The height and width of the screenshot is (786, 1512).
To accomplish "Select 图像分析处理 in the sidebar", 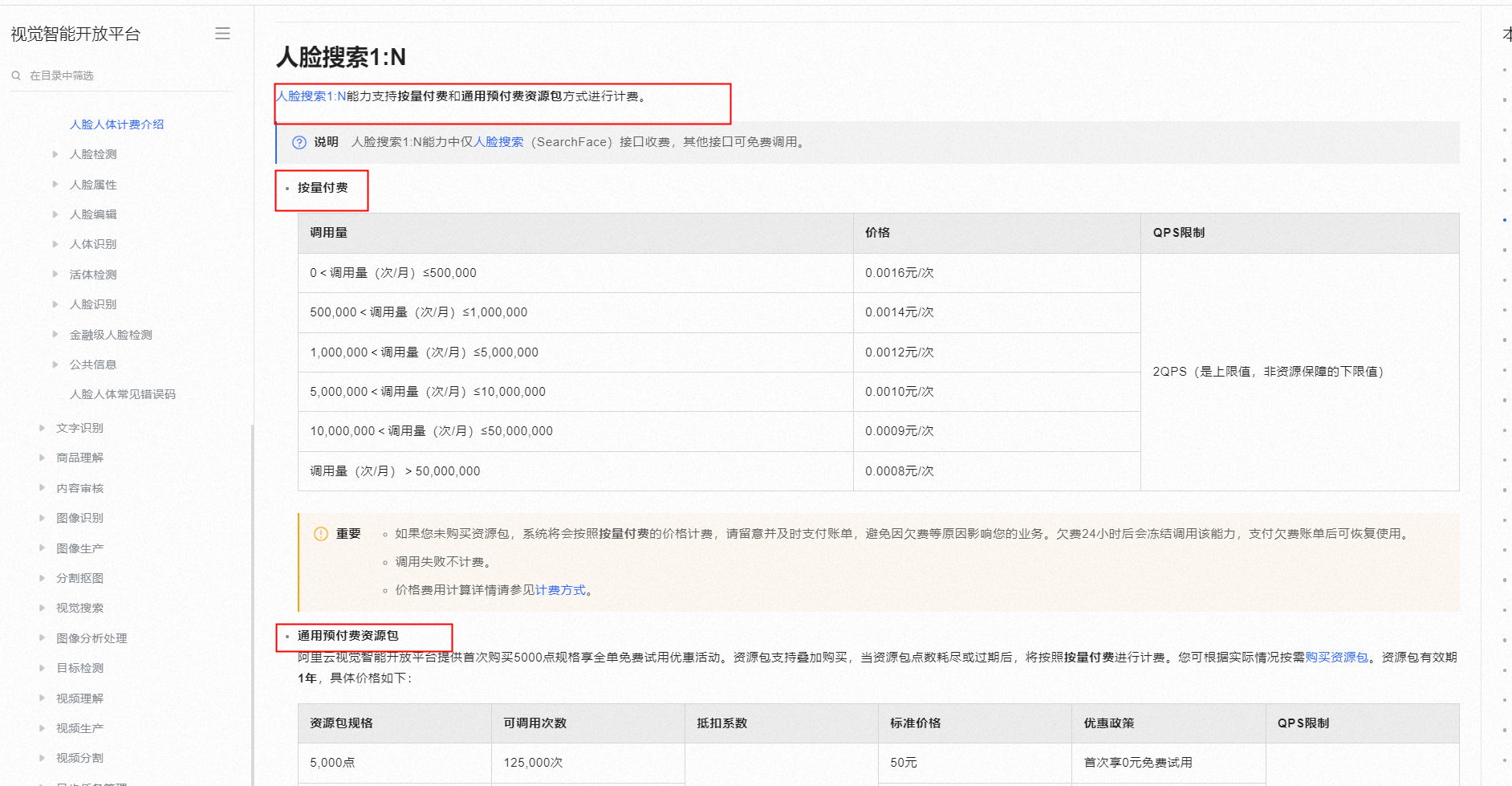I will 91,638.
